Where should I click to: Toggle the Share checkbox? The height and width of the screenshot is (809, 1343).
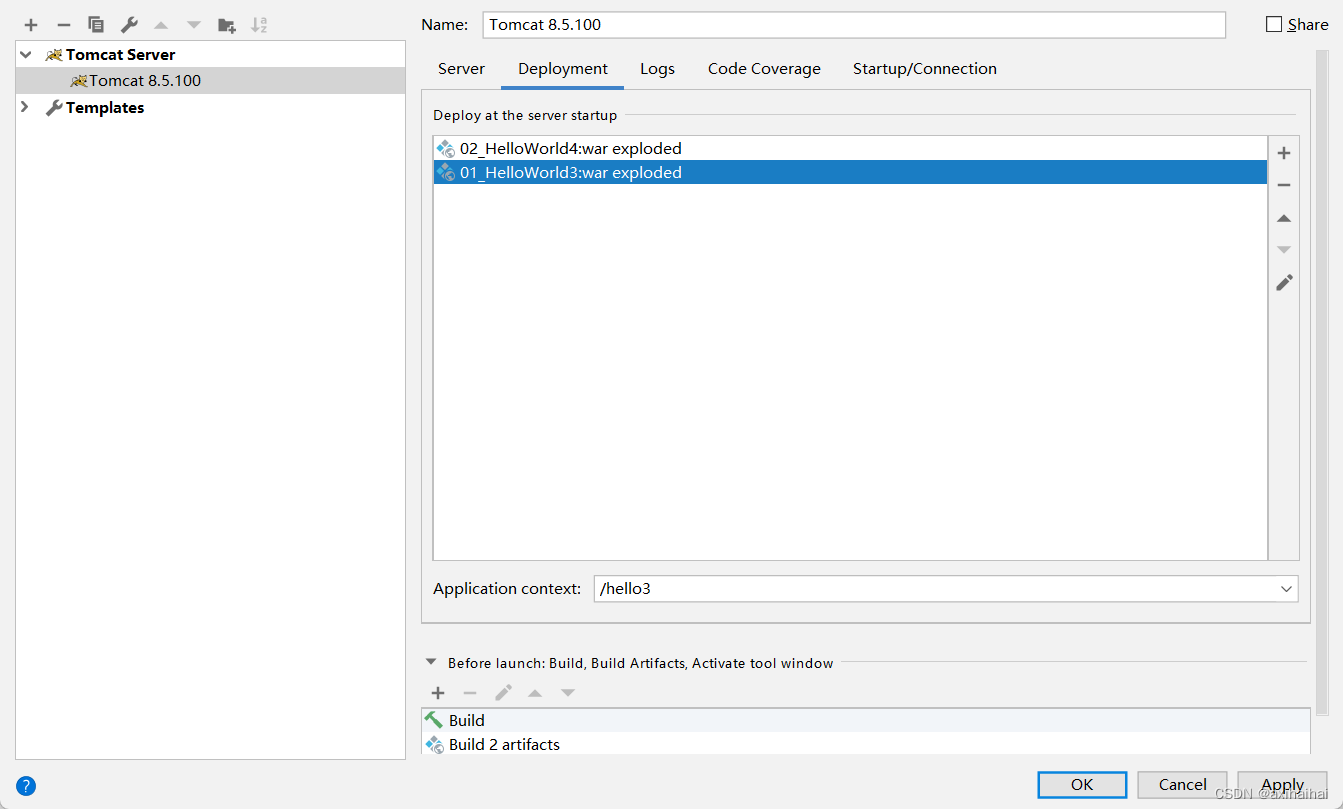[x=1274, y=24]
